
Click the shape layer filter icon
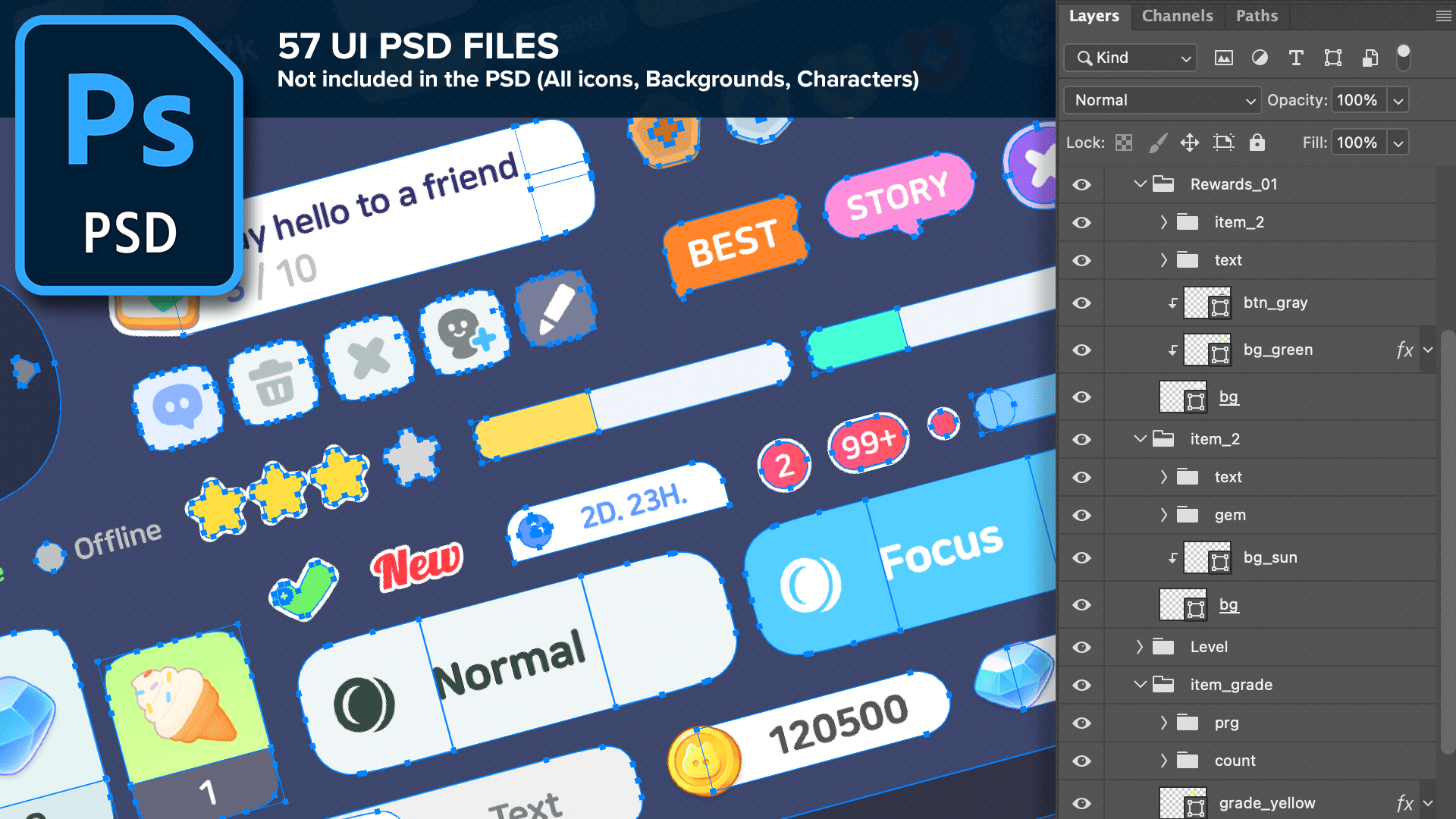(x=1332, y=58)
